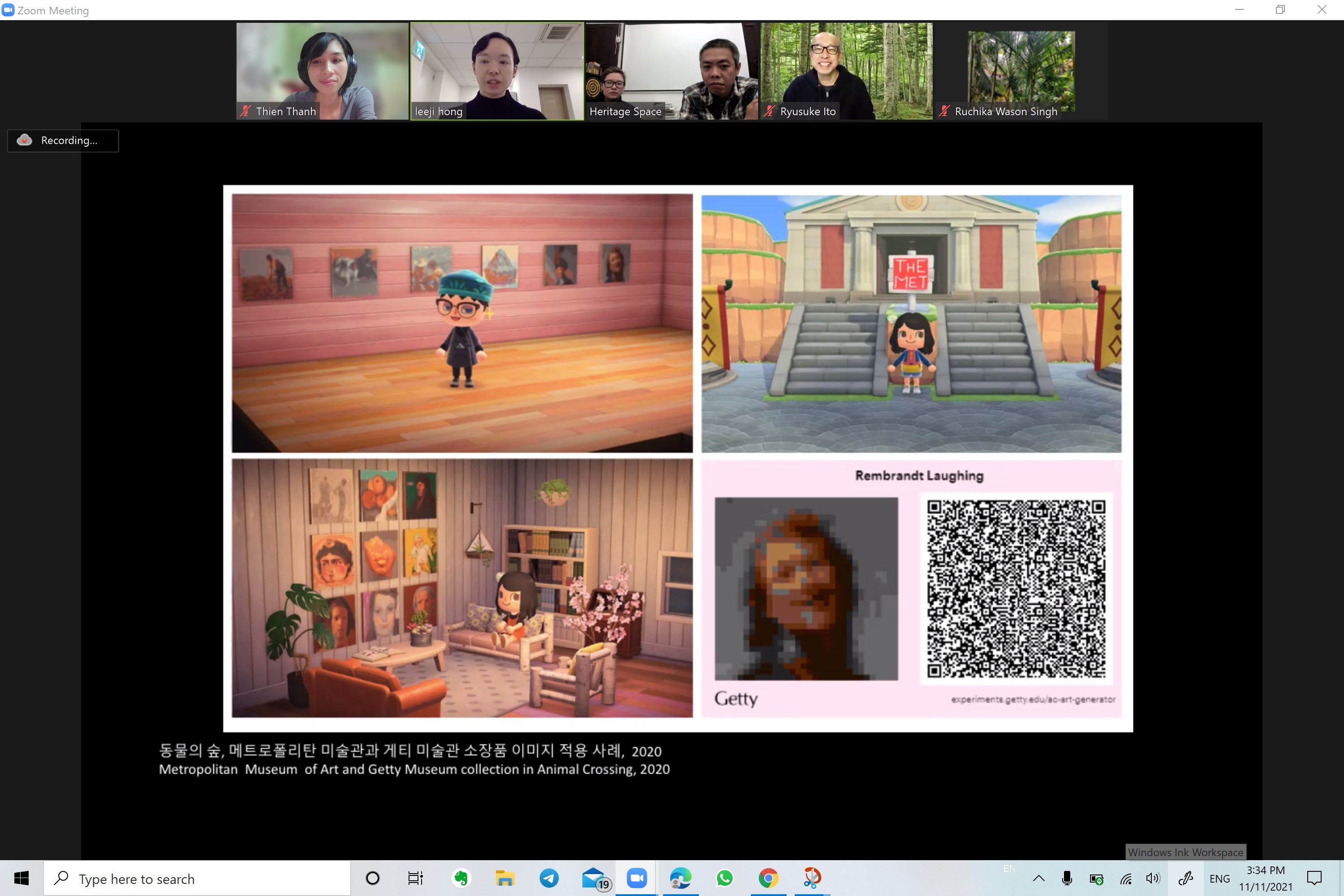The width and height of the screenshot is (1344, 896).
Task: Open Task View from the taskbar
Action: (x=415, y=878)
